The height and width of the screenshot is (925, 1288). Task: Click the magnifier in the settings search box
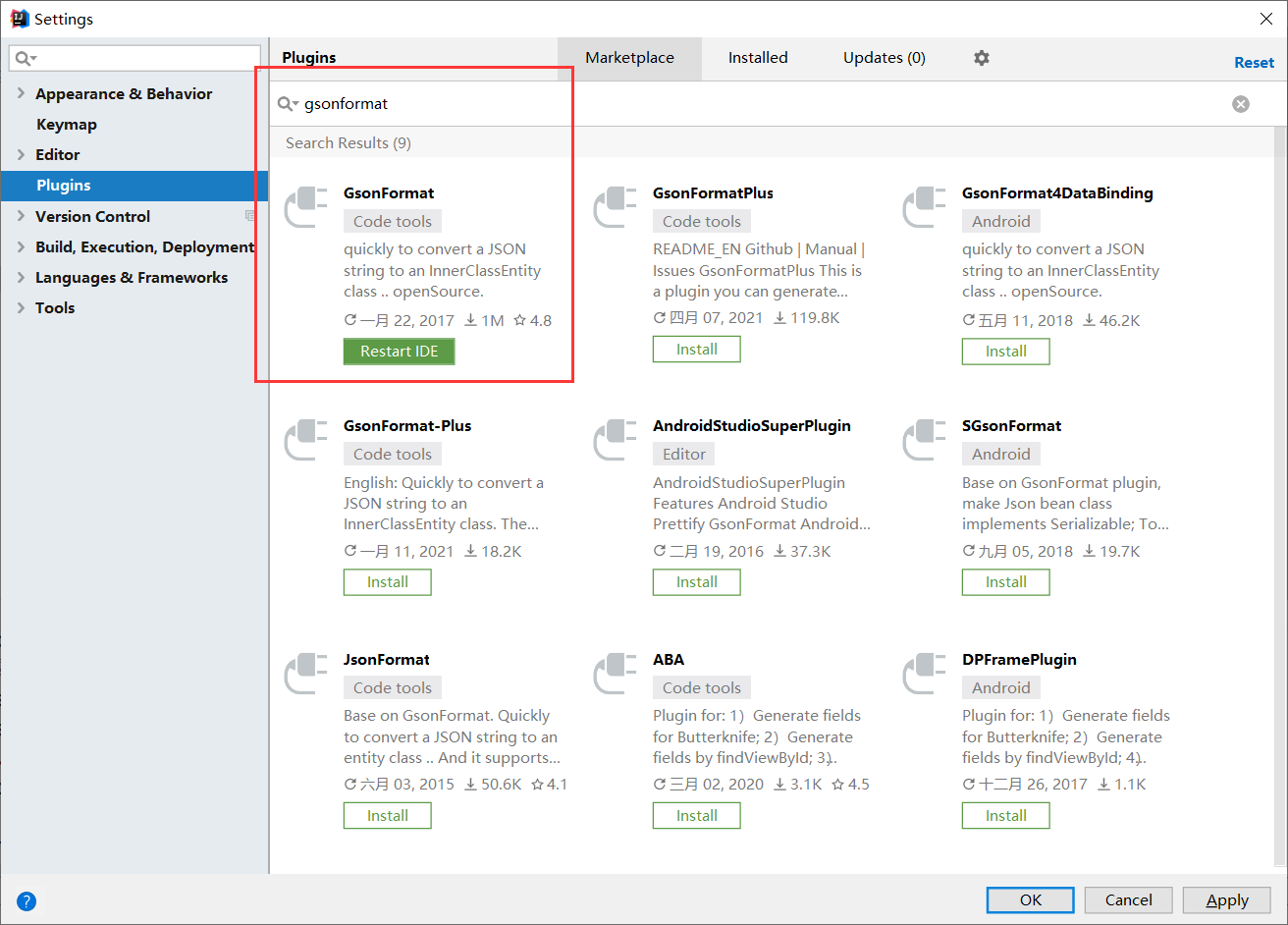[26, 59]
